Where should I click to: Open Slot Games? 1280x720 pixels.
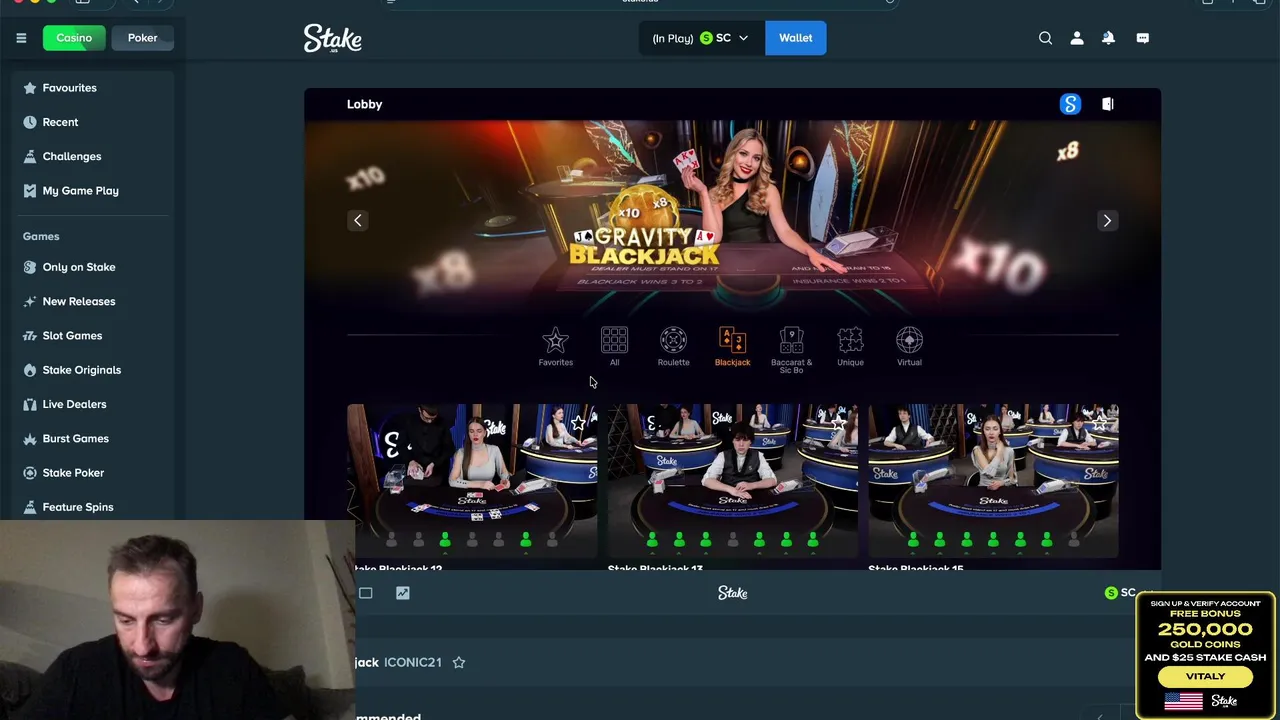click(92, 335)
